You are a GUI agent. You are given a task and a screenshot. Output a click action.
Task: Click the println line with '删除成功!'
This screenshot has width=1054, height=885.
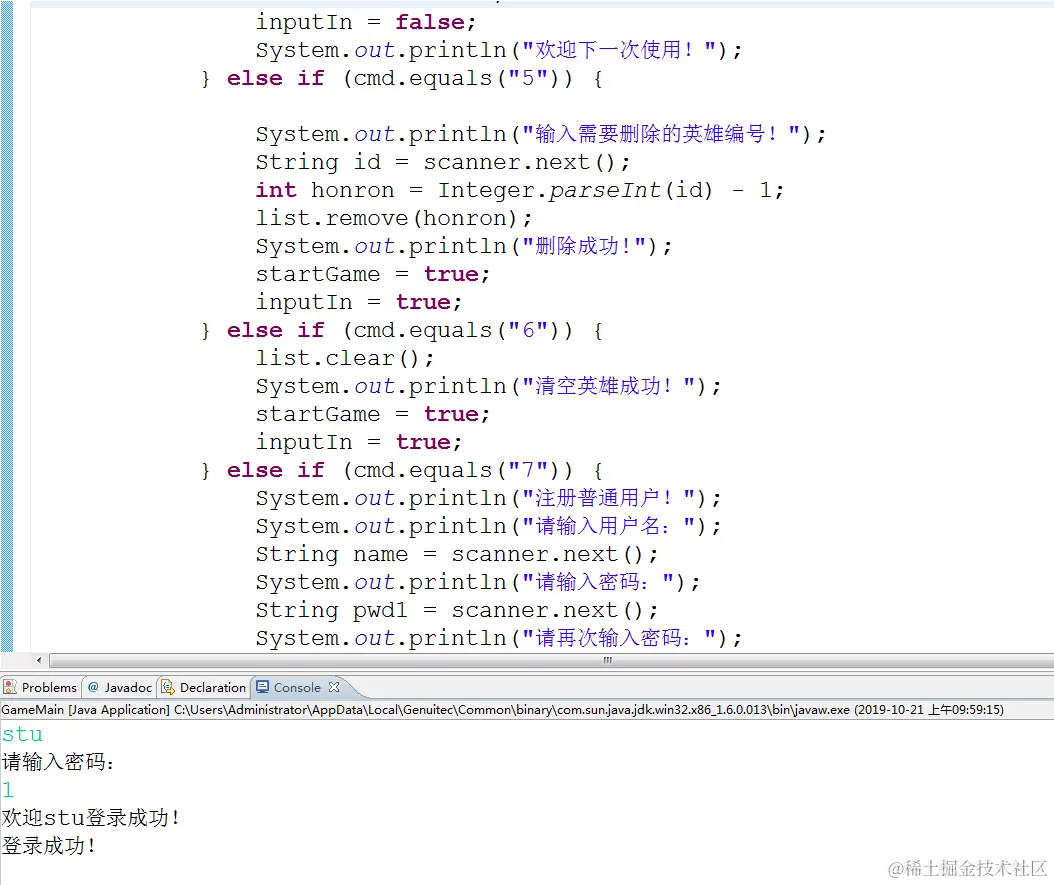pos(464,246)
